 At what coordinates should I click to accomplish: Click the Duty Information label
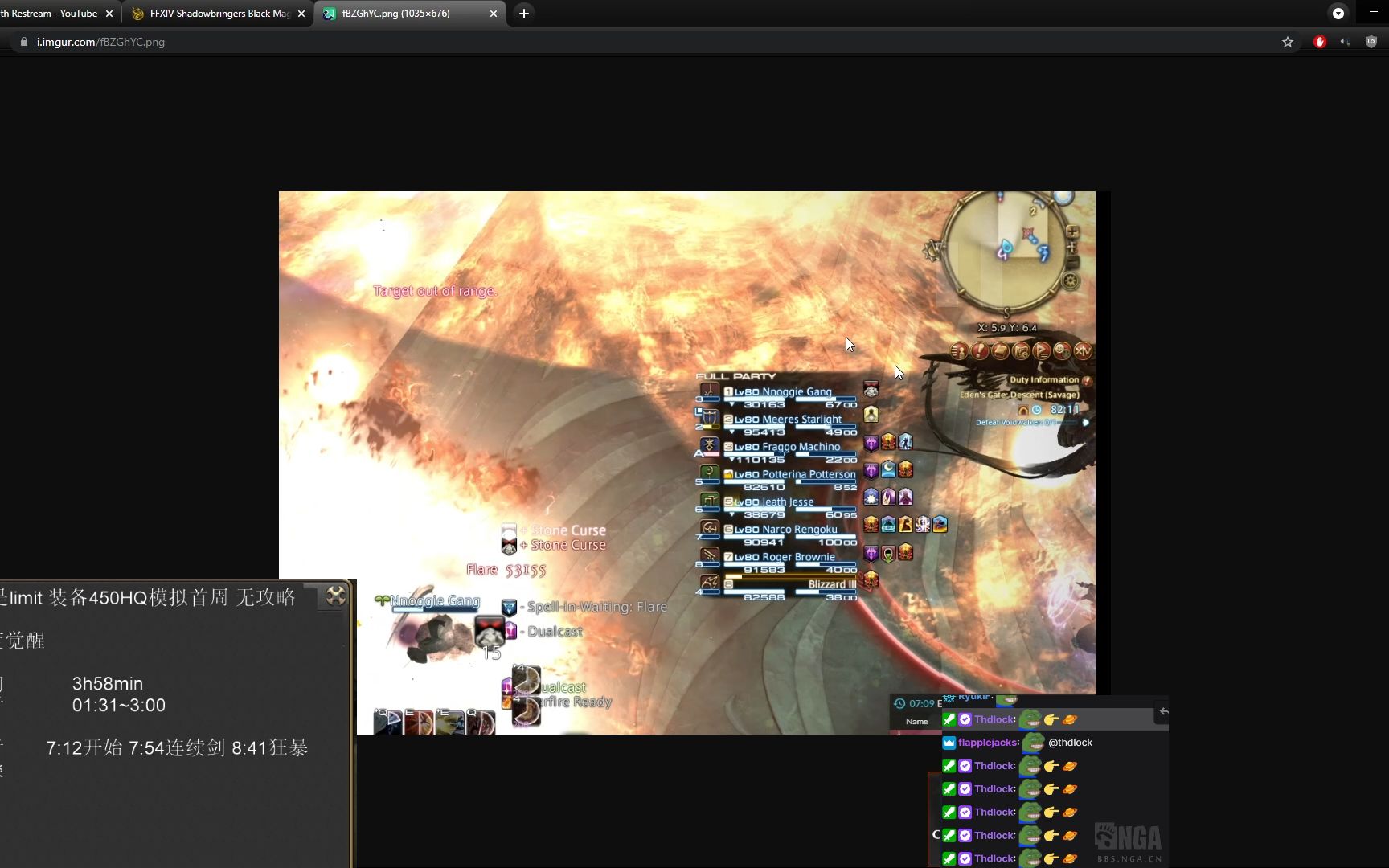pyautogui.click(x=1044, y=380)
